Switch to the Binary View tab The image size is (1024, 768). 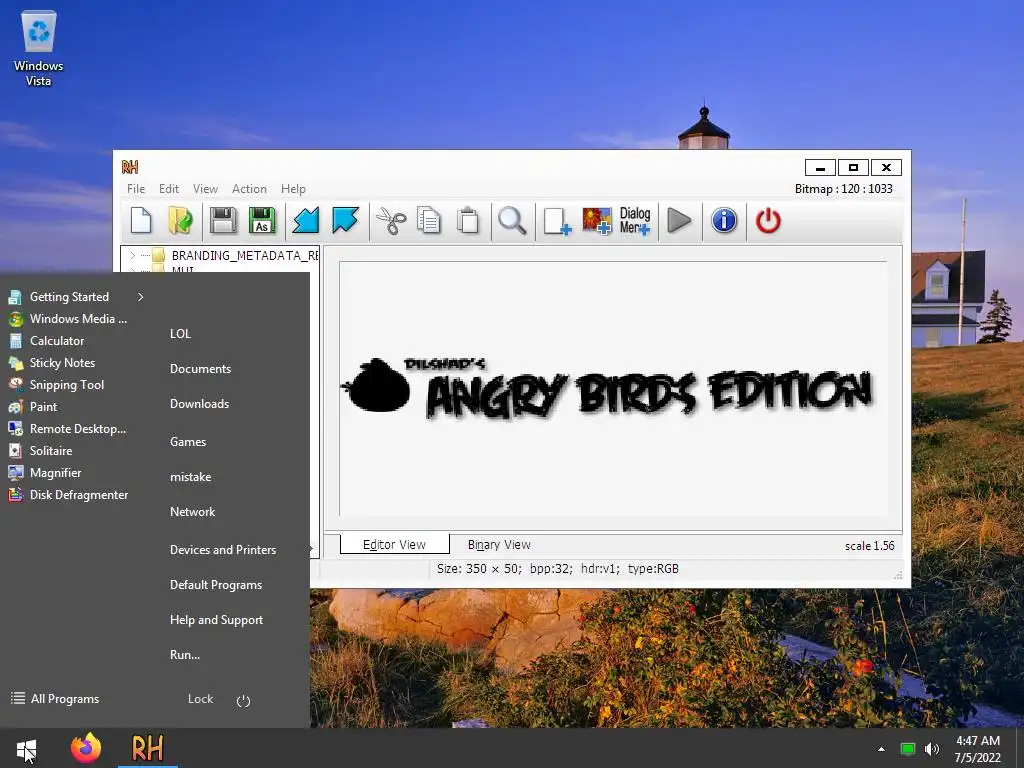point(499,545)
